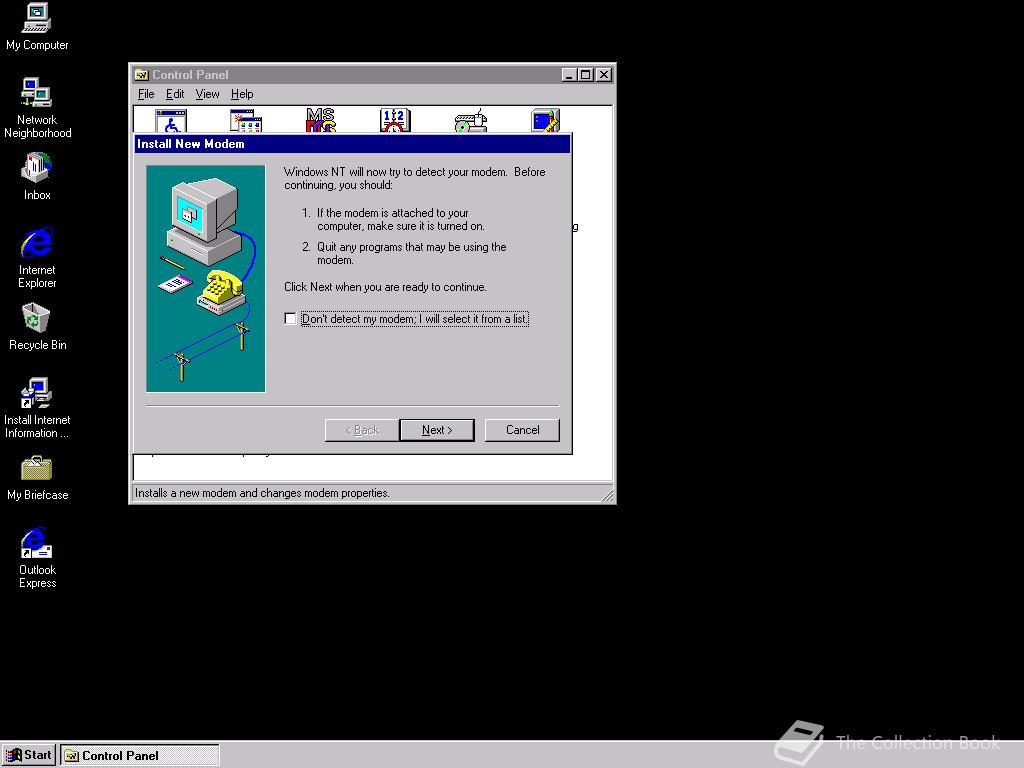Image resolution: width=1024 pixels, height=768 pixels.
Task: Select the Date/Time icon in Control Panel
Action: click(x=395, y=121)
